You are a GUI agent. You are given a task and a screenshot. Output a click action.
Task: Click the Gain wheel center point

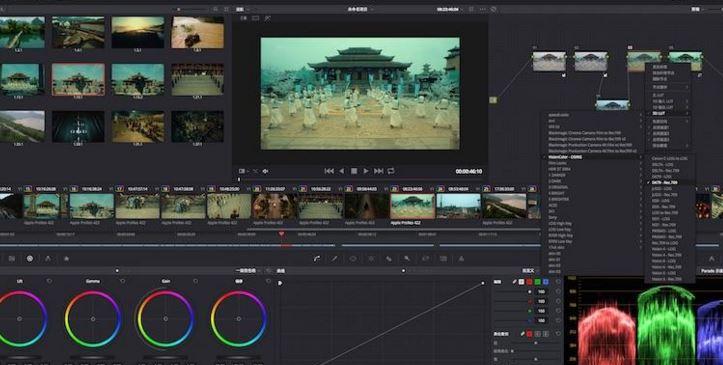(x=166, y=319)
